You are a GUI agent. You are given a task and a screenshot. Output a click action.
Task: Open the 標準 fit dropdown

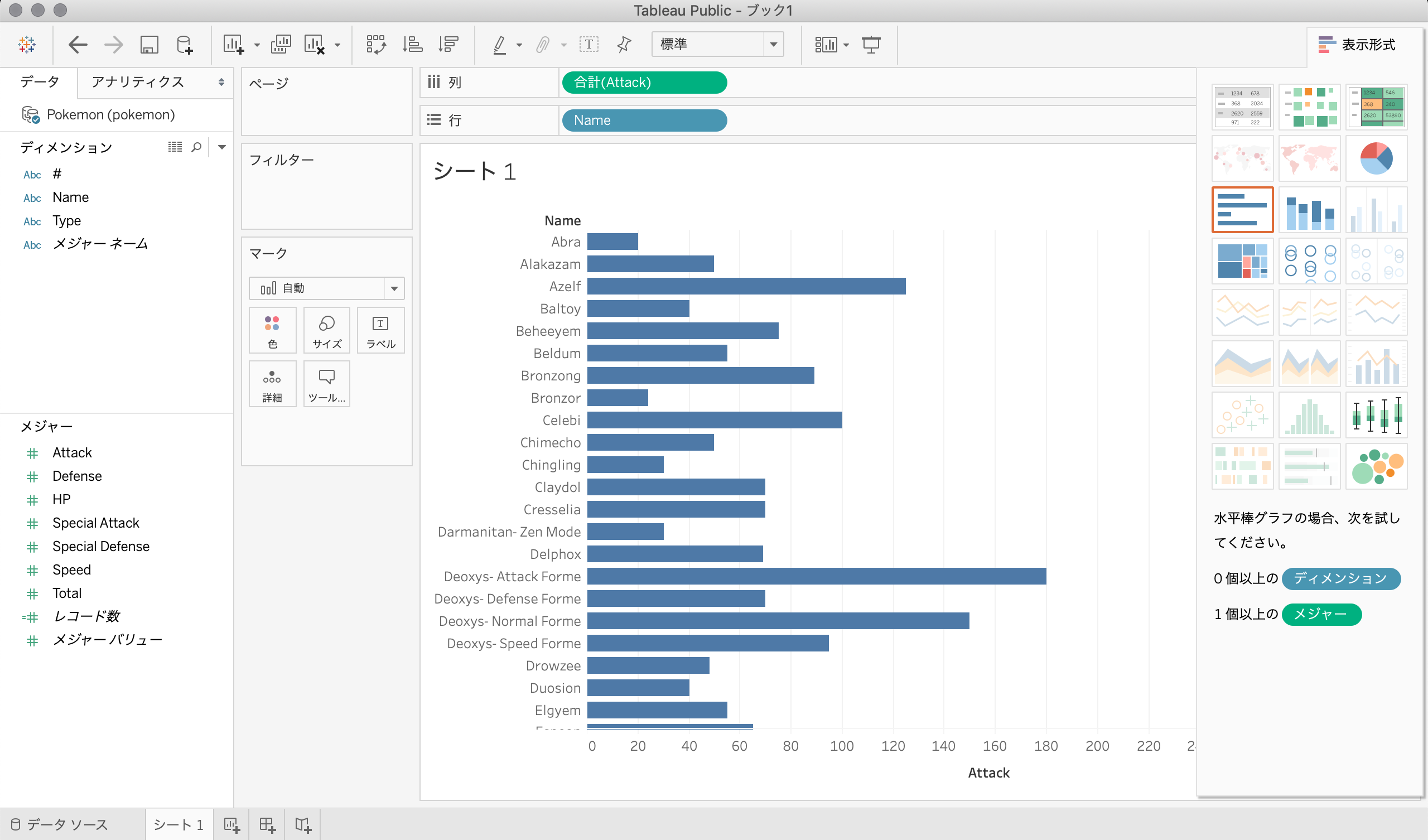[773, 44]
